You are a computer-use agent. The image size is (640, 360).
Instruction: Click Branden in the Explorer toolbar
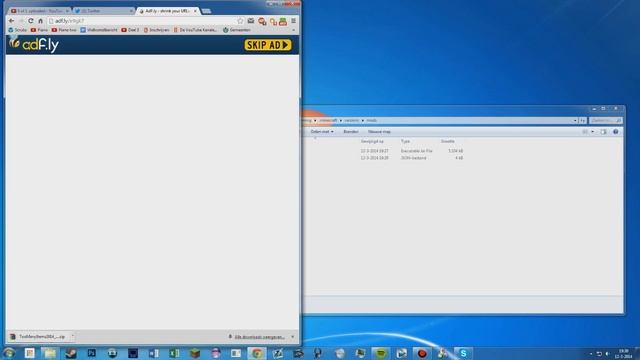point(351,132)
